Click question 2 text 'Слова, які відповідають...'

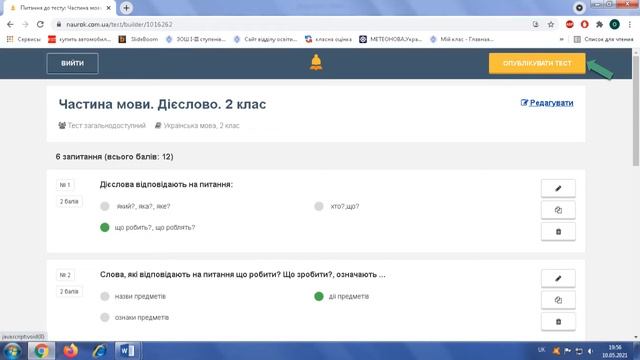242,275
